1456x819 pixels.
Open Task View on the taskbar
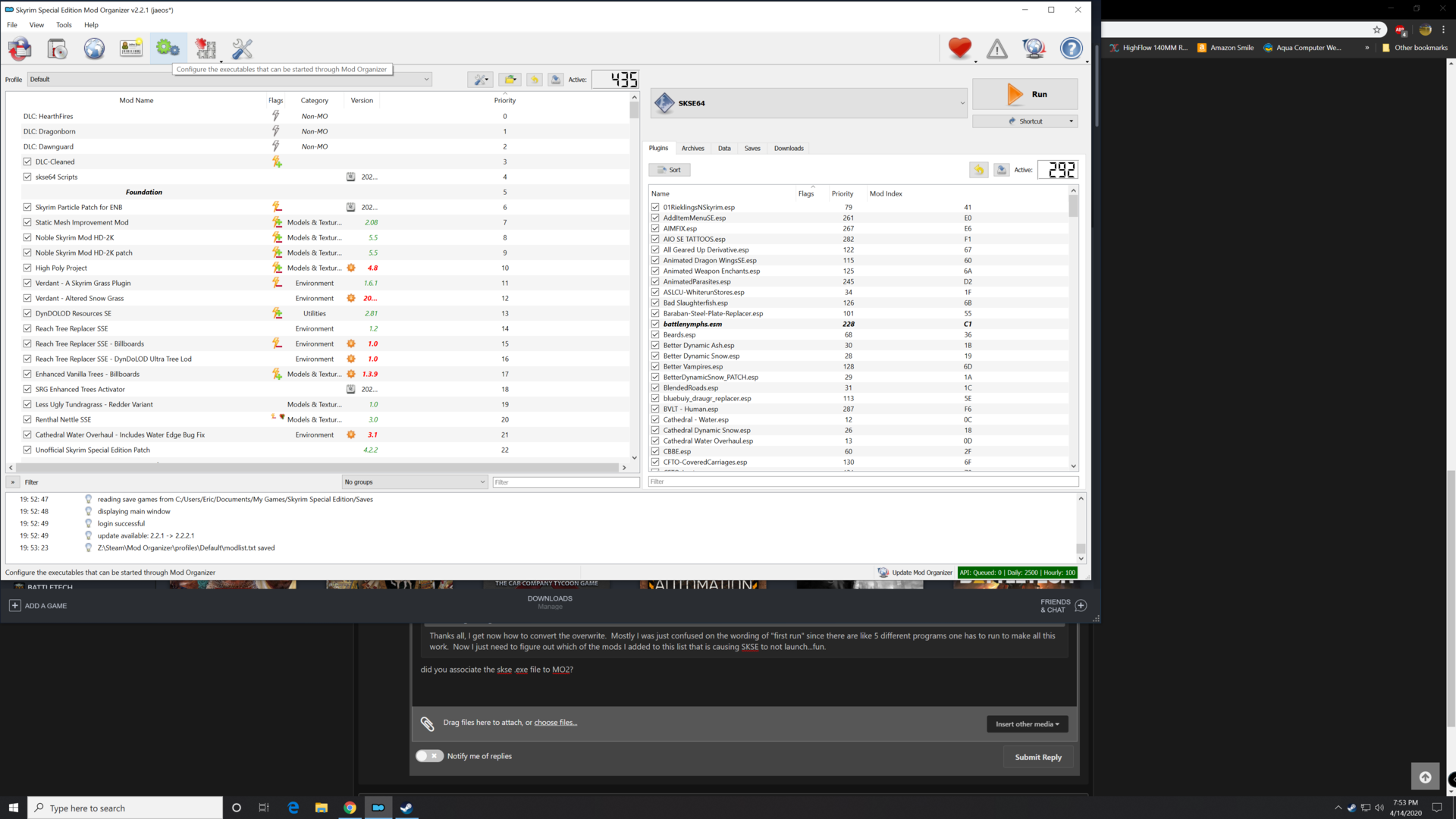264,808
